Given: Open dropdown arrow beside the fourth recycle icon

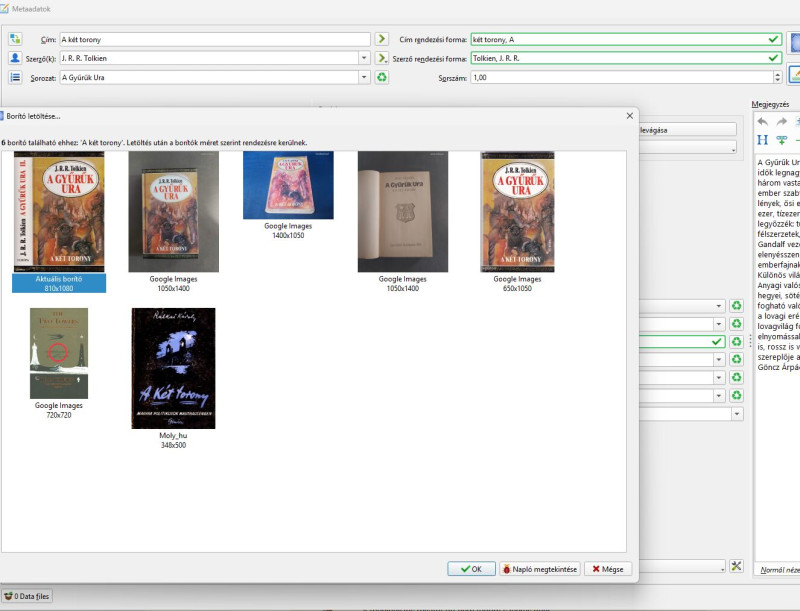Looking at the screenshot, I should tap(718, 360).
